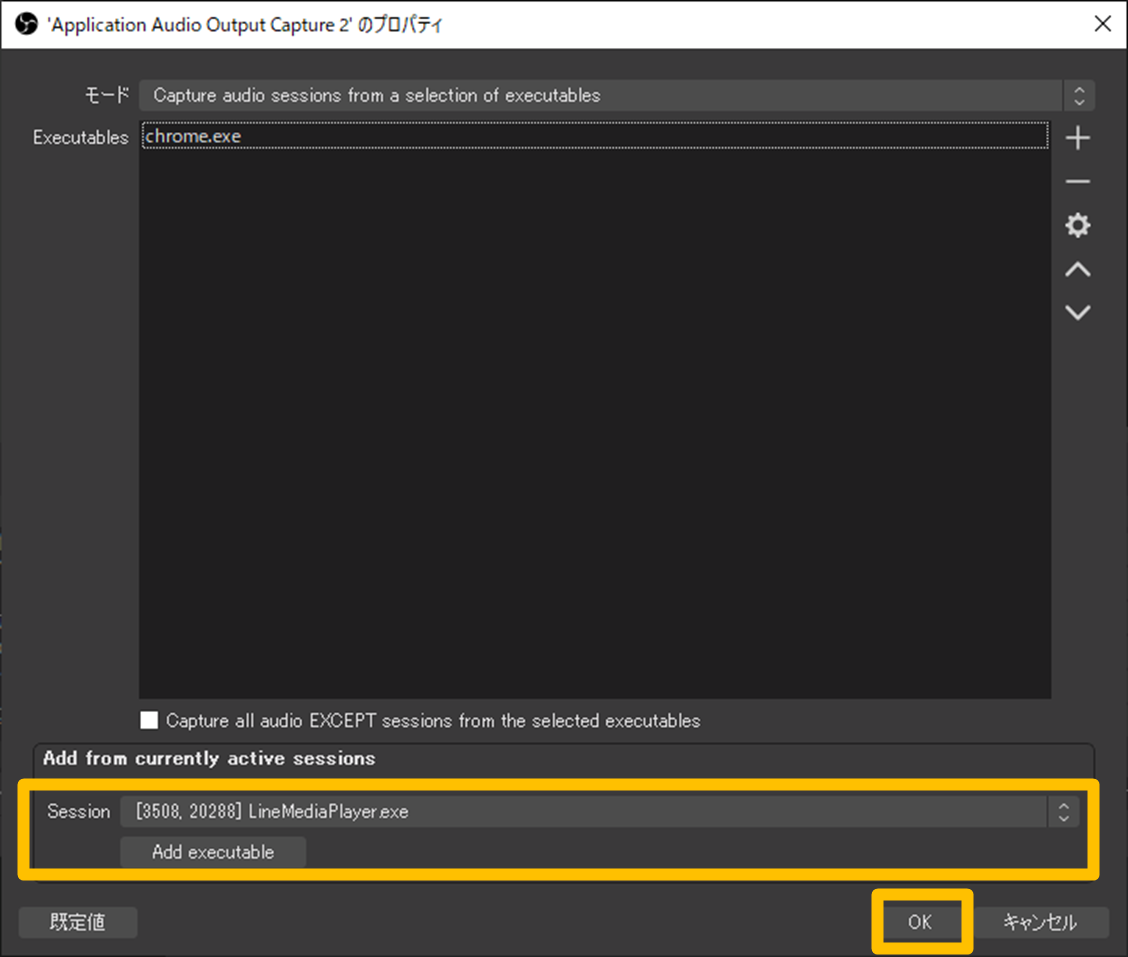Viewport: 1128px width, 957px height.
Task: Click the Mode field's stepper arrows
Action: click(x=1080, y=95)
